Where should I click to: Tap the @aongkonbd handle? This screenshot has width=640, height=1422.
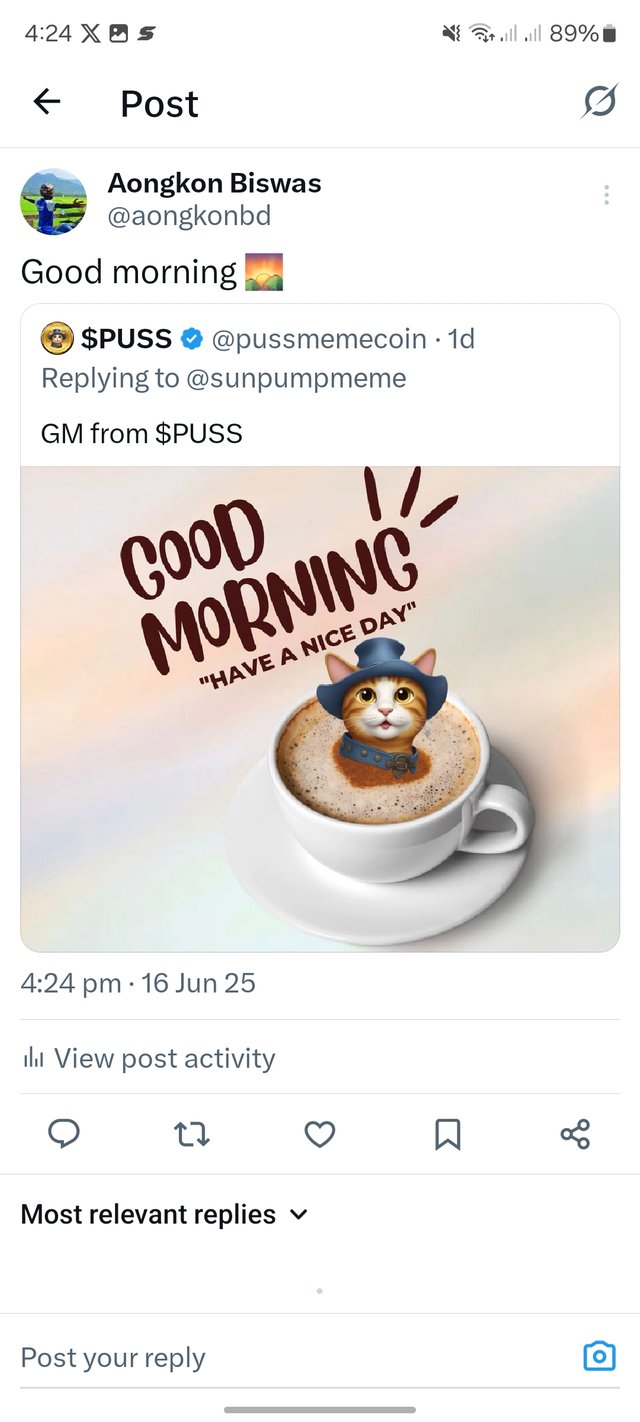coord(189,216)
